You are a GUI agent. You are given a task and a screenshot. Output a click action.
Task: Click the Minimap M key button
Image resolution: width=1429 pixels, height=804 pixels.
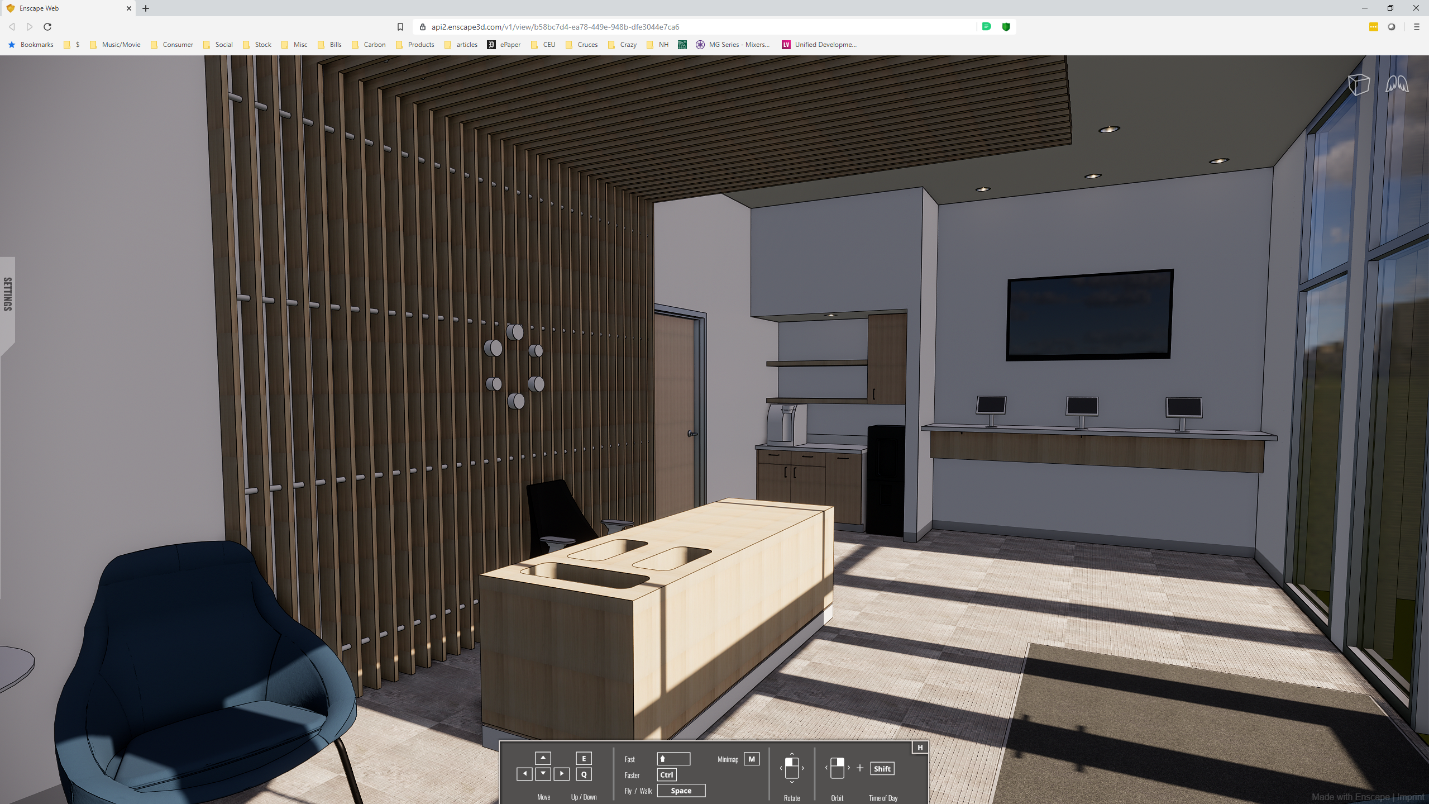751,759
